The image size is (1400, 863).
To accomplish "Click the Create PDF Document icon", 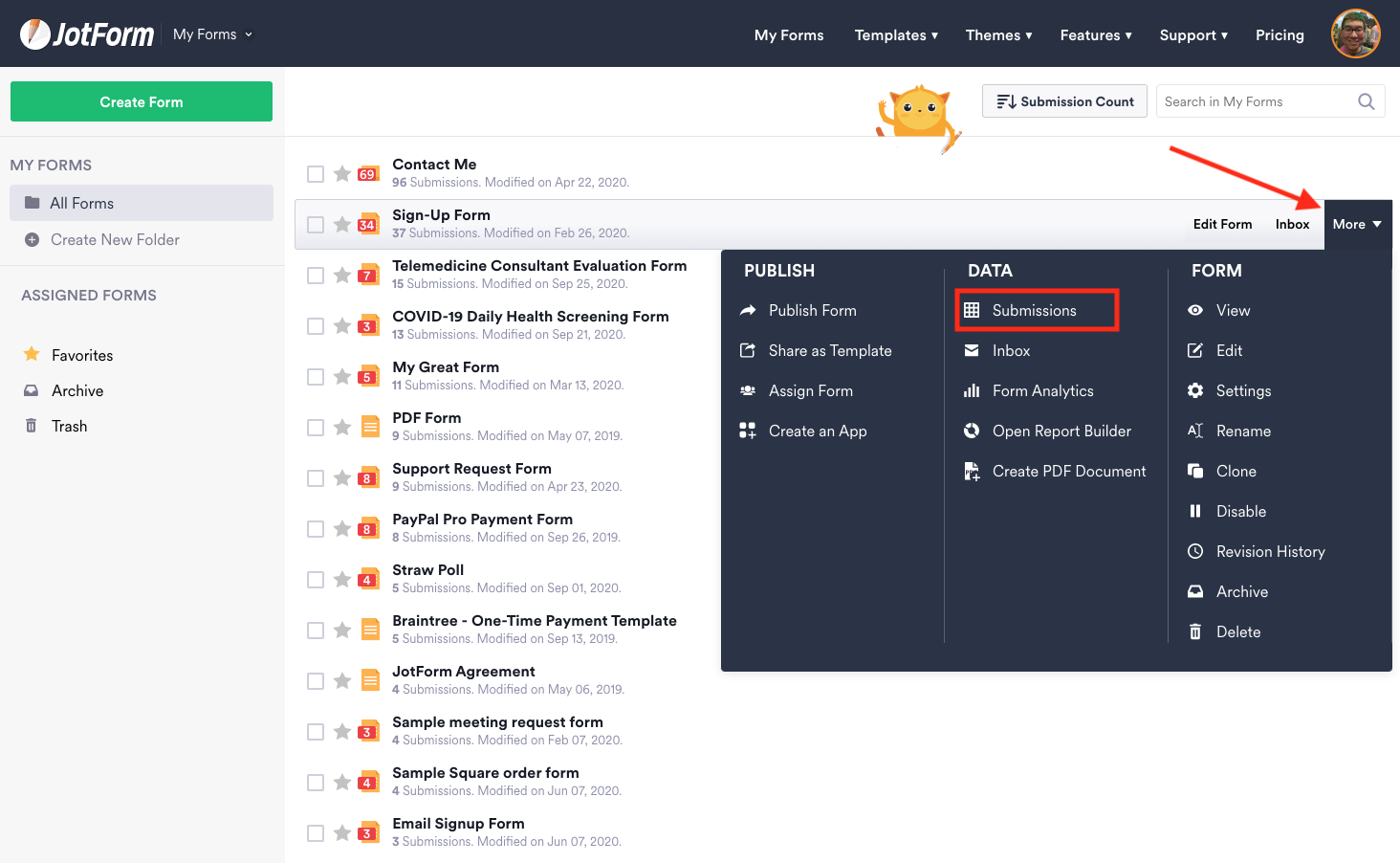I will [972, 471].
